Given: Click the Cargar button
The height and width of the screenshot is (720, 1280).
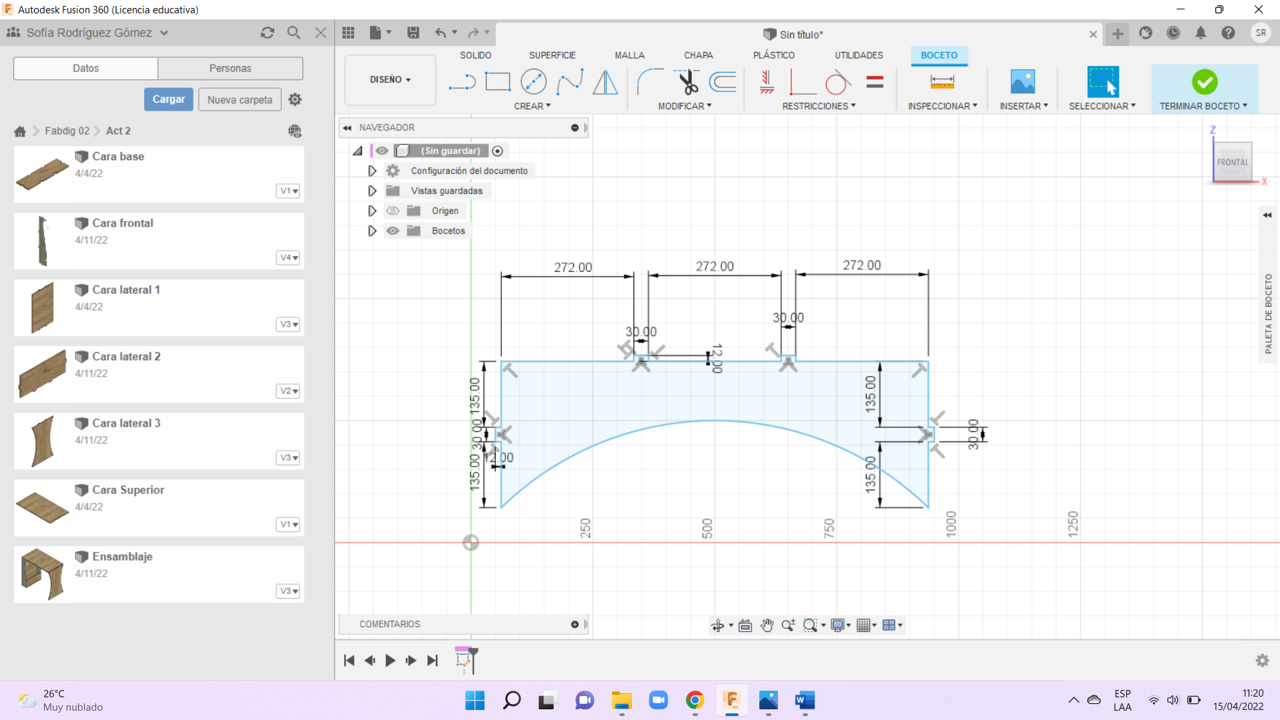Looking at the screenshot, I should pyautogui.click(x=168, y=99).
